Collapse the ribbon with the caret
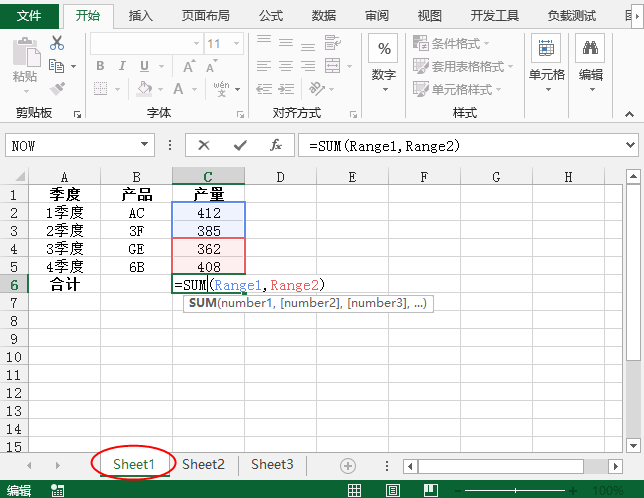Screen dimensions: 644x498 (x=629, y=114)
